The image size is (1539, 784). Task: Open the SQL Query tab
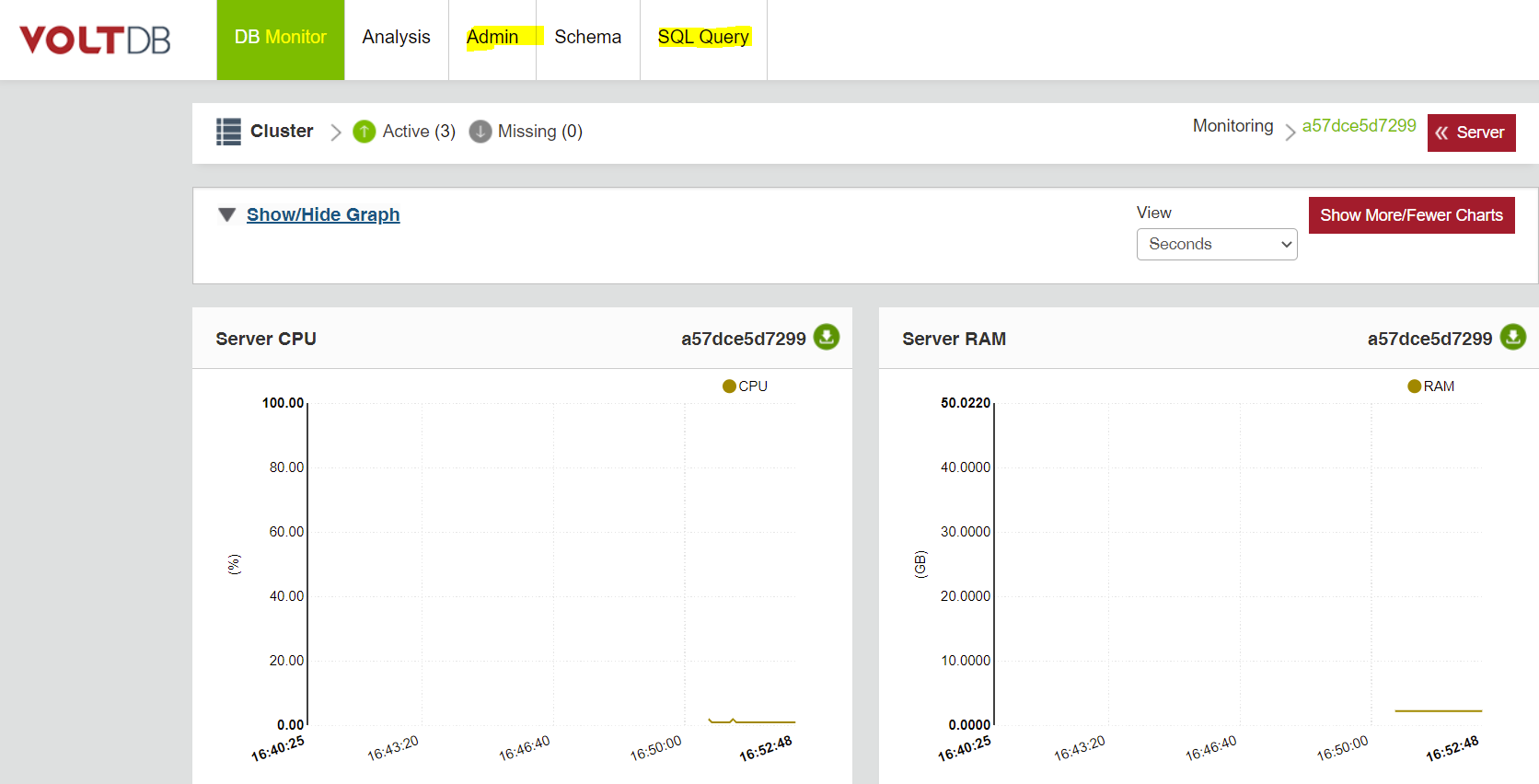click(x=703, y=38)
